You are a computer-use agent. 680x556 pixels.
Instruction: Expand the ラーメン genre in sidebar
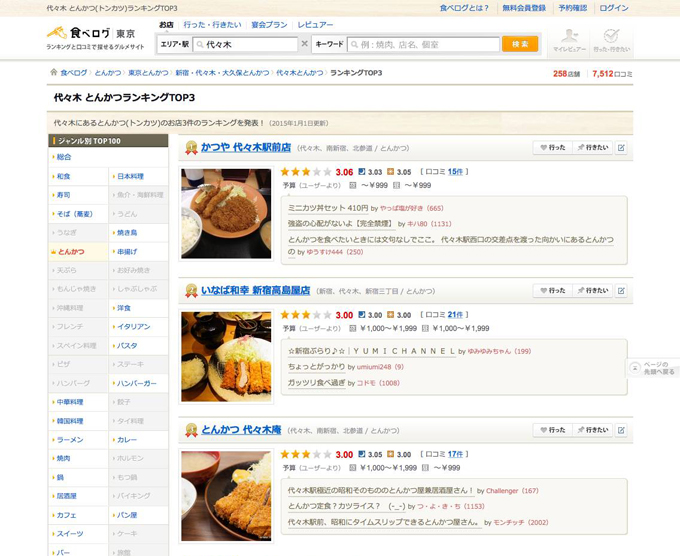coord(70,440)
